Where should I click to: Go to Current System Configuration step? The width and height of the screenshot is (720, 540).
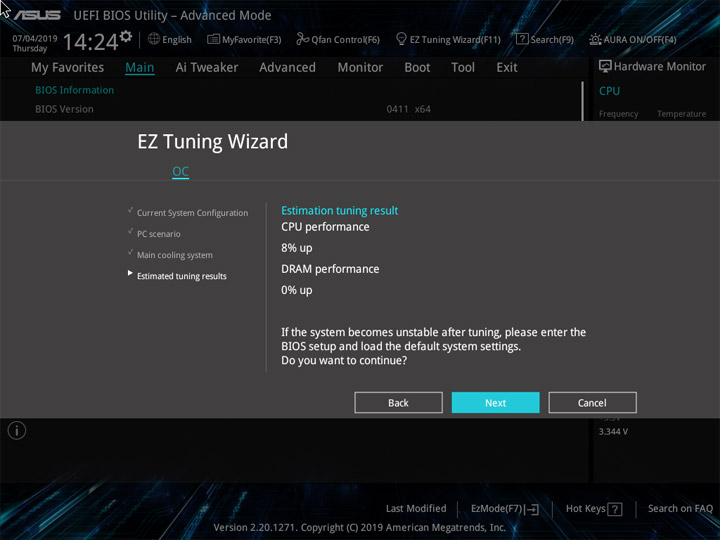coord(192,213)
